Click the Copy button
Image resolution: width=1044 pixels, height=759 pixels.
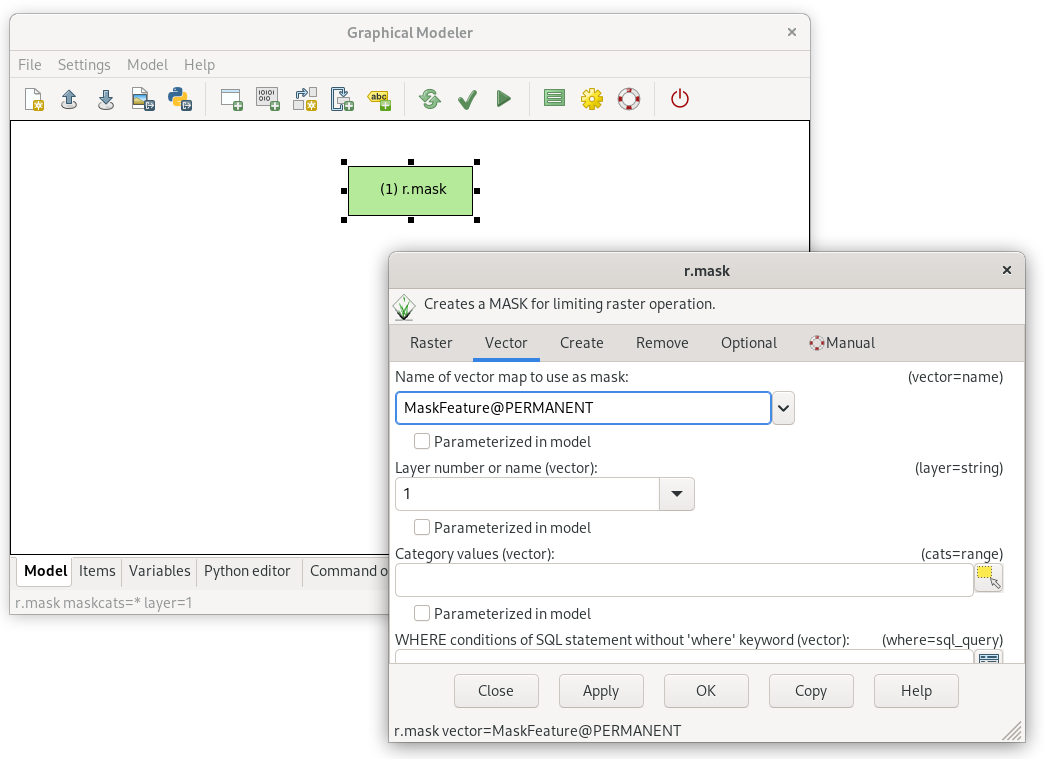click(811, 691)
